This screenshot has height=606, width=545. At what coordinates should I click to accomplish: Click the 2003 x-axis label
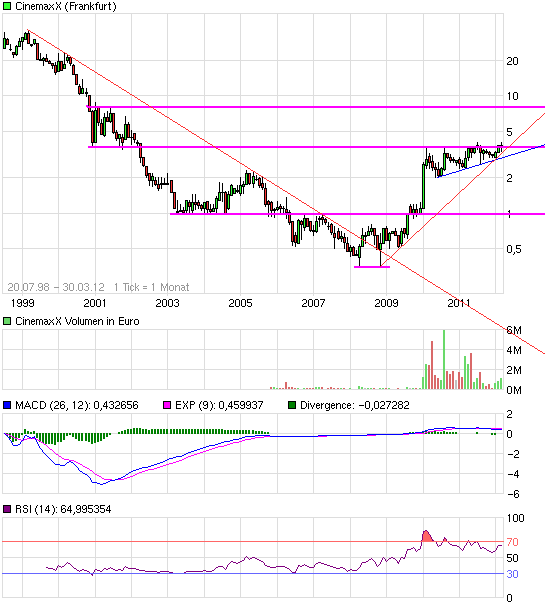pyautogui.click(x=167, y=303)
